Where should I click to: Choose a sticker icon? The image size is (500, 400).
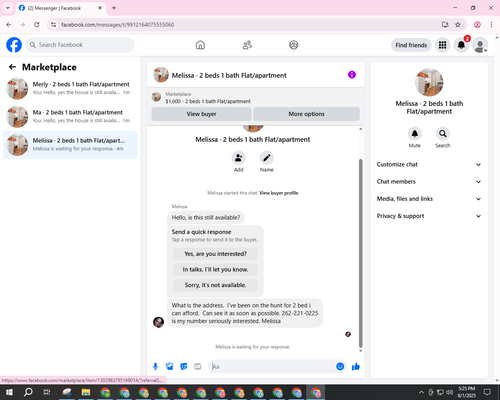point(184,367)
